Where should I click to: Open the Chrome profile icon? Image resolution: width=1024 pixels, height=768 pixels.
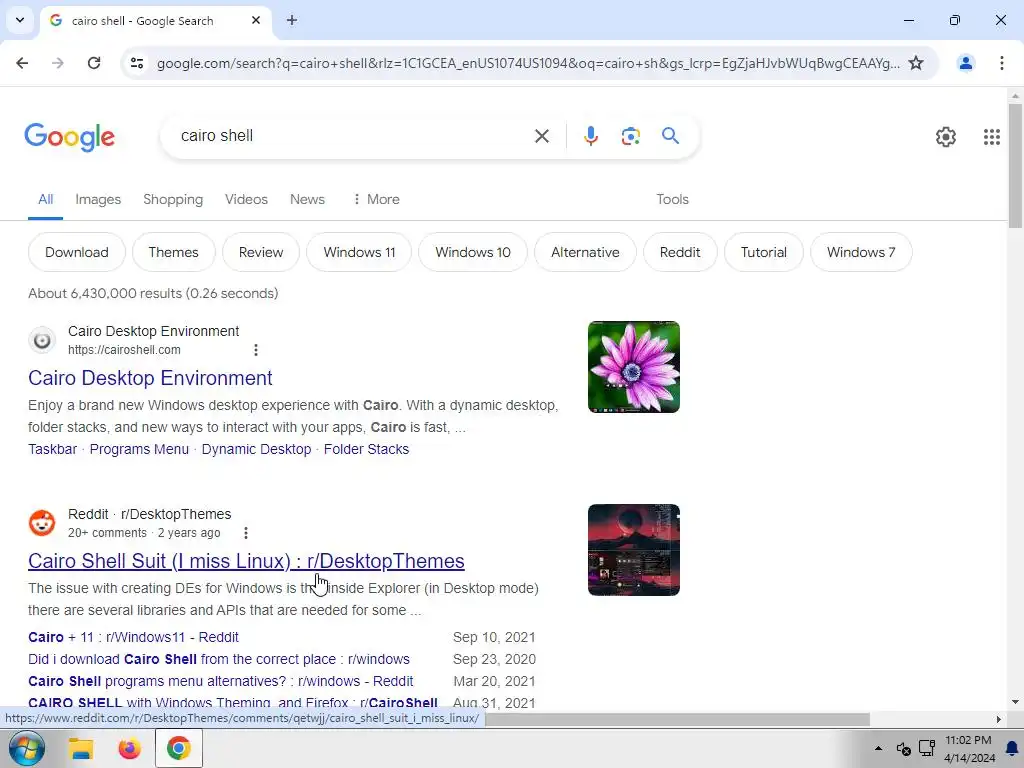pos(965,63)
